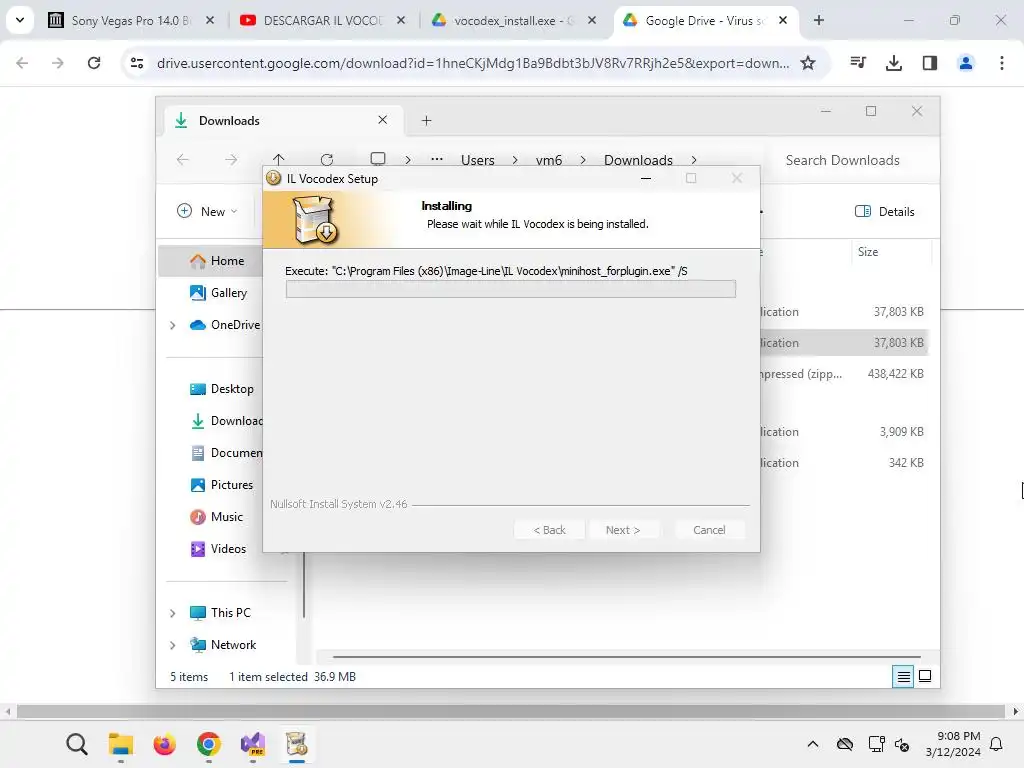The image size is (1024, 768).
Task: Toggle the Details pane
Action: [885, 212]
